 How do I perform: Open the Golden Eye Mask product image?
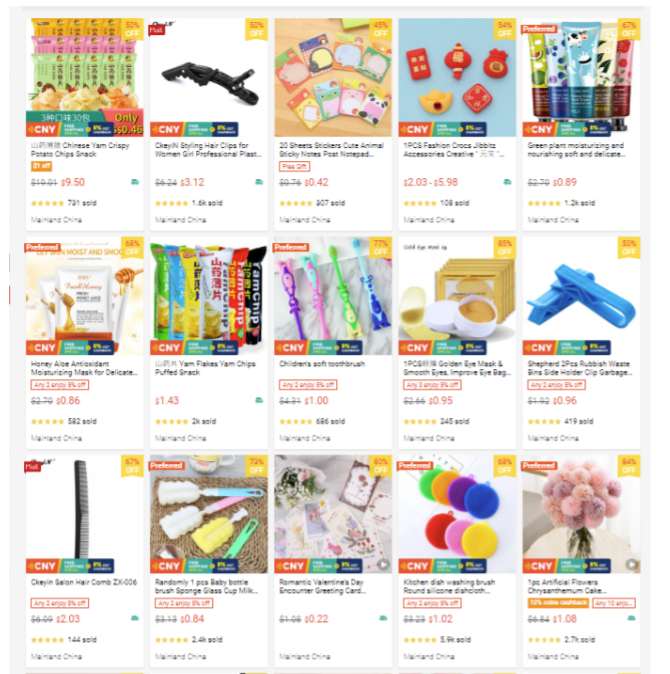[457, 295]
